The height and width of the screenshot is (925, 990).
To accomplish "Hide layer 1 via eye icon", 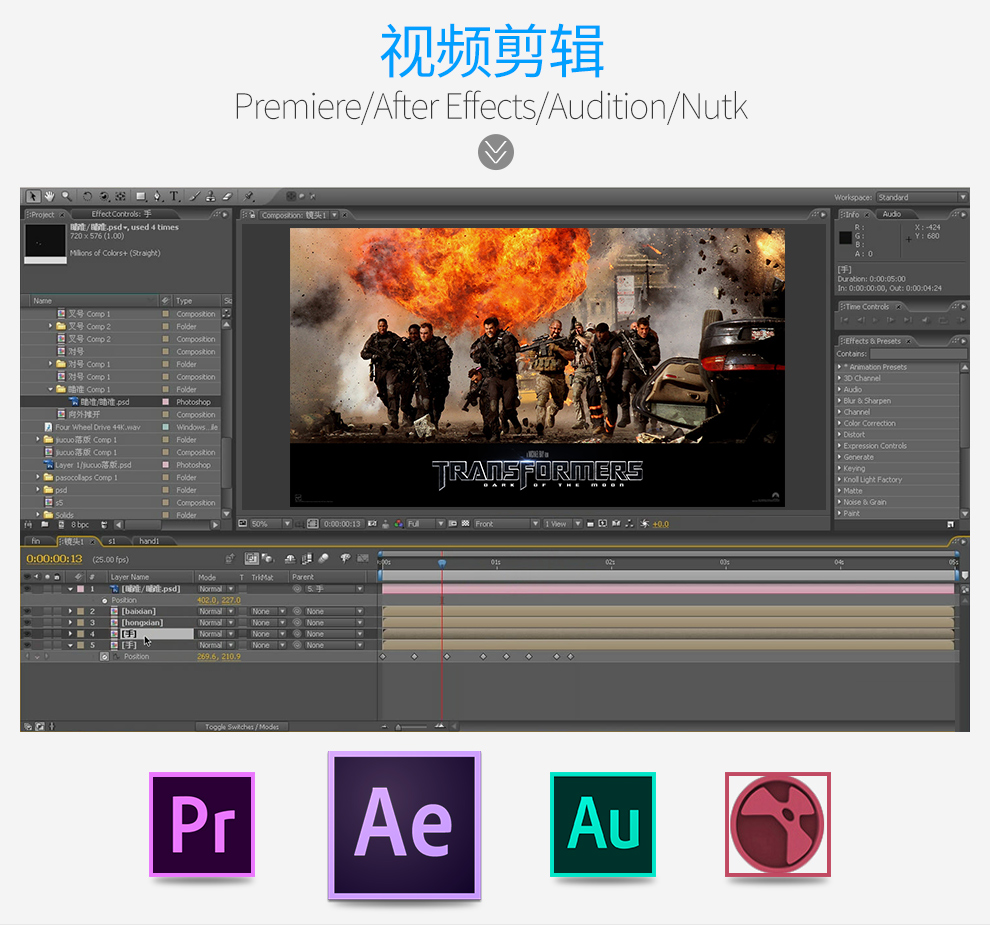I will (28, 588).
